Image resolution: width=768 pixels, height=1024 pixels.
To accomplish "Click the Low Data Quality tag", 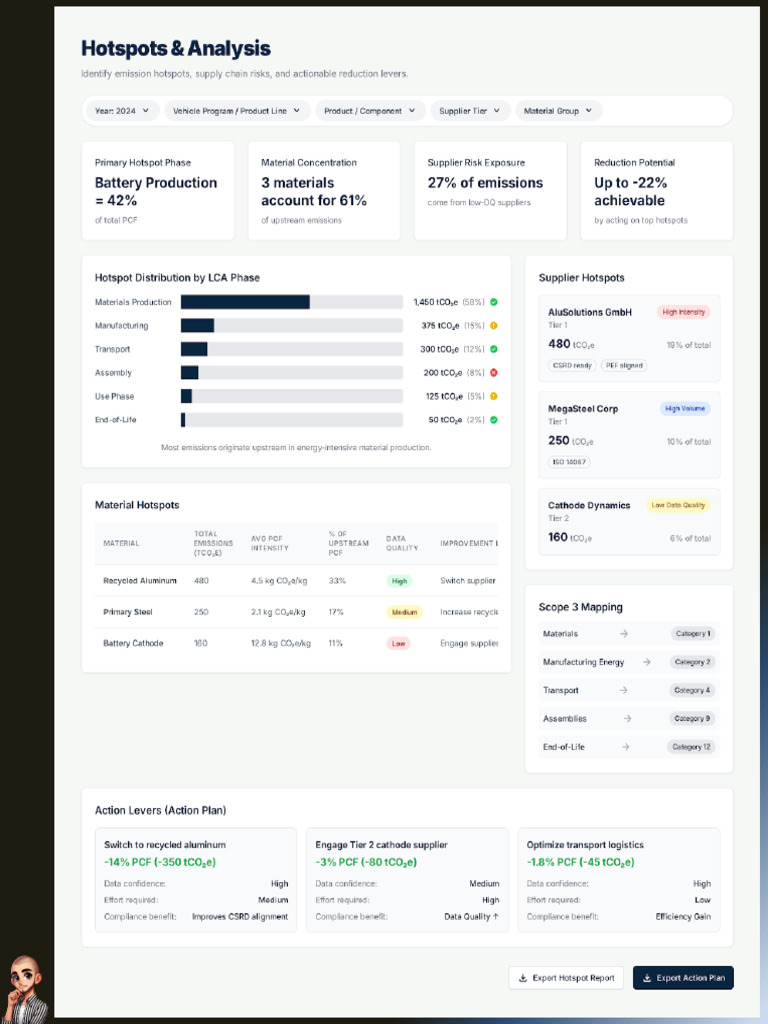I will click(678, 505).
